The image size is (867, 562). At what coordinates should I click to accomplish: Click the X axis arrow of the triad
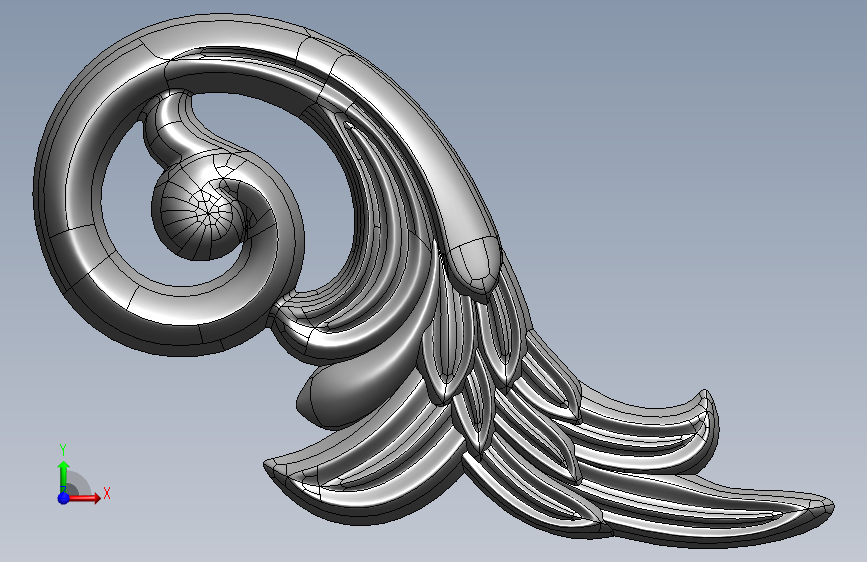coord(83,498)
